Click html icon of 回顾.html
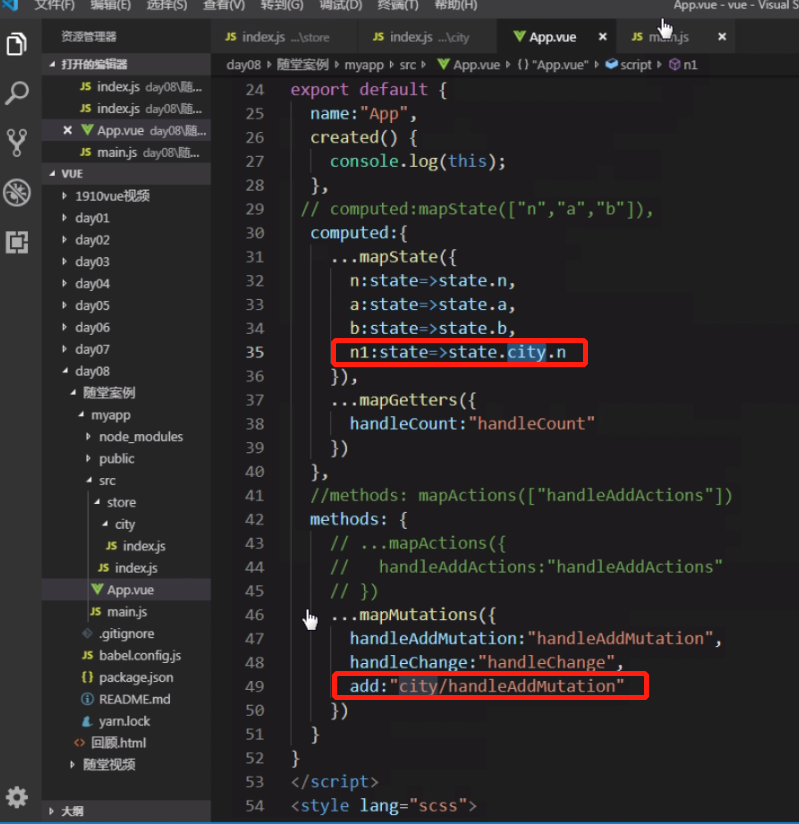799x824 pixels. 79,743
